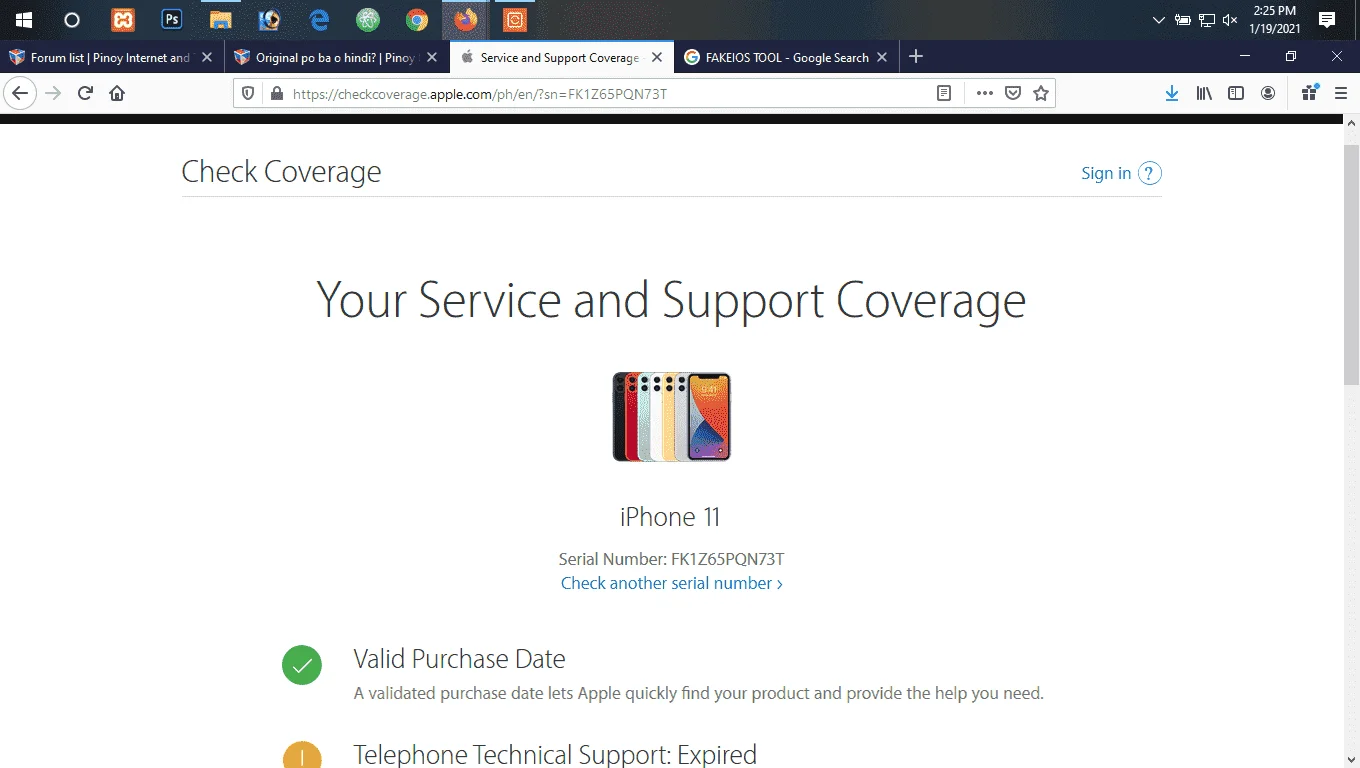Viewport: 1360px width, 768px height.
Task: Reload the current page
Action: (x=85, y=93)
